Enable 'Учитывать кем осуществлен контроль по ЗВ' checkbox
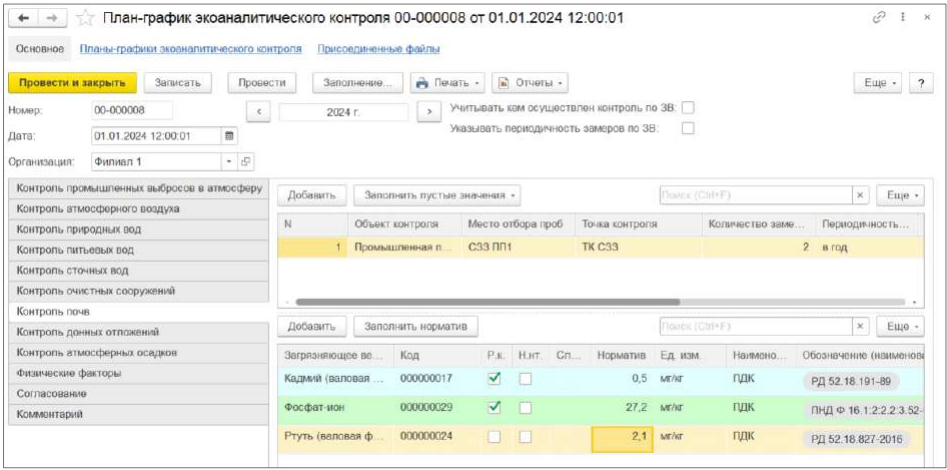 pyautogui.click(x=687, y=107)
